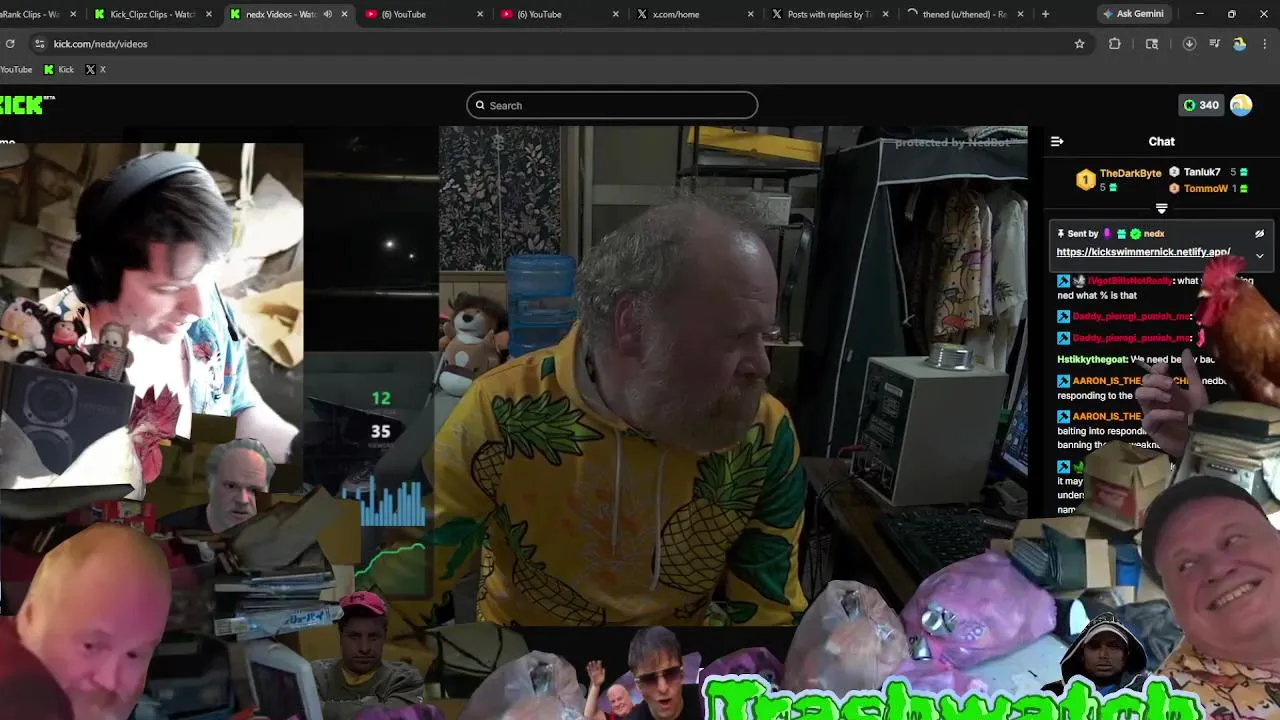
Task: Open the media control toolbar icon
Action: 1214,44
